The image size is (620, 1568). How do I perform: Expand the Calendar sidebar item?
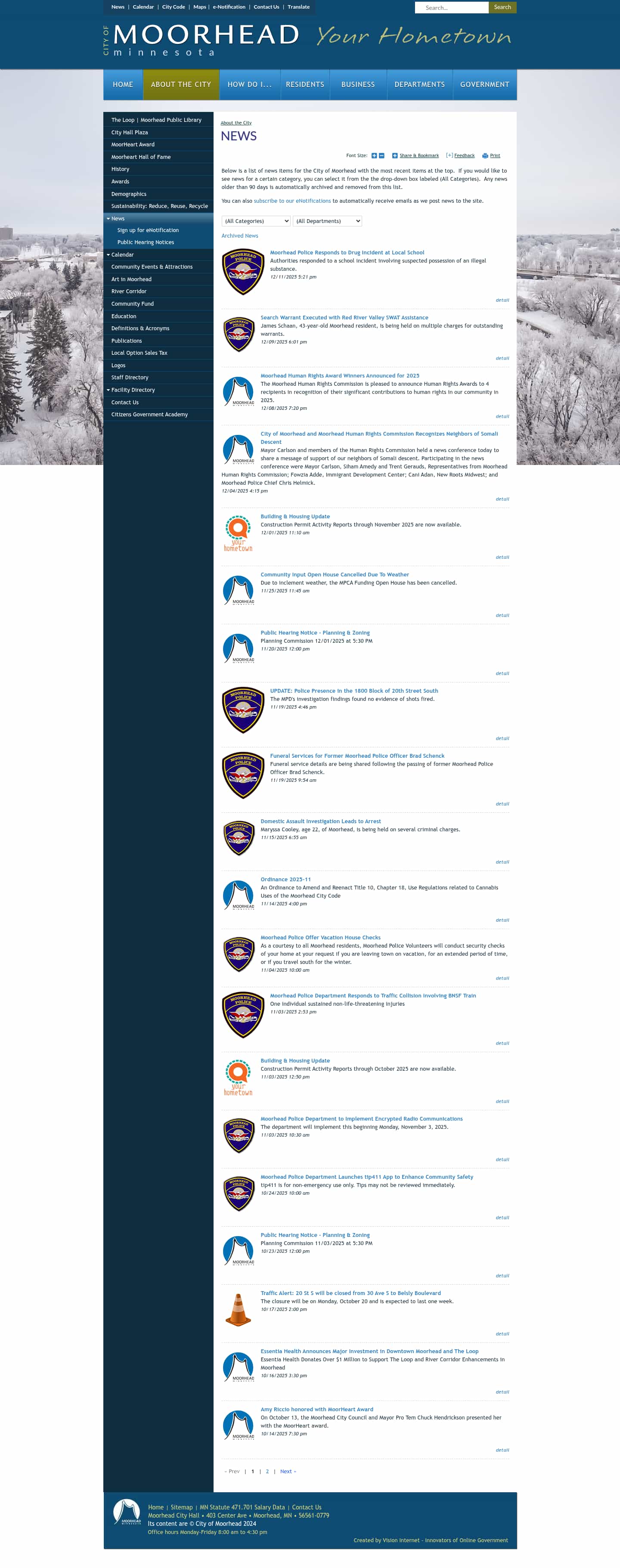tap(108, 254)
